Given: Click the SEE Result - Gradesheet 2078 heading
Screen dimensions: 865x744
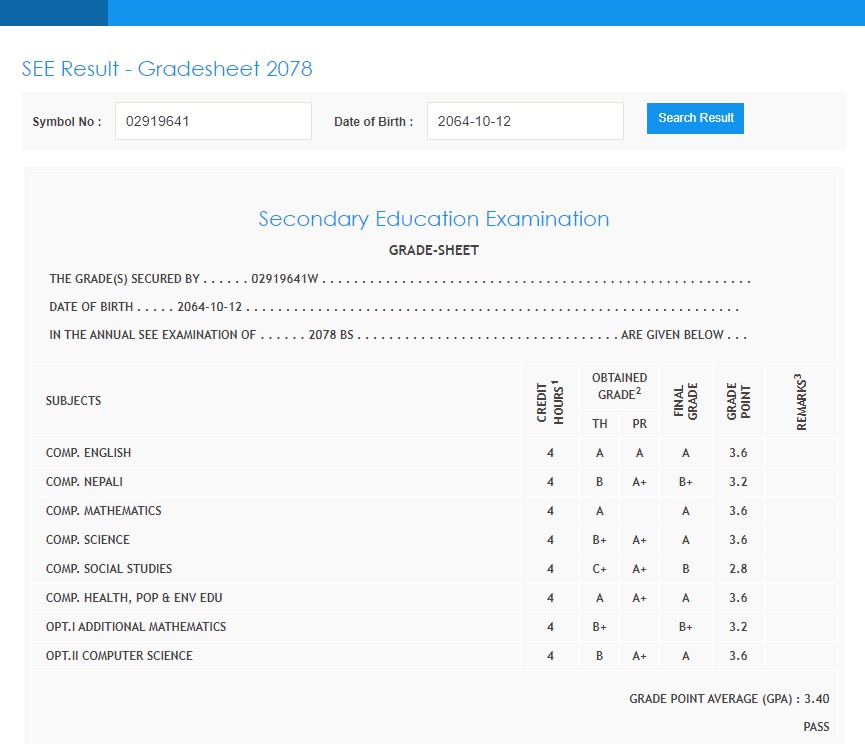Looking at the screenshot, I should click(x=167, y=69).
